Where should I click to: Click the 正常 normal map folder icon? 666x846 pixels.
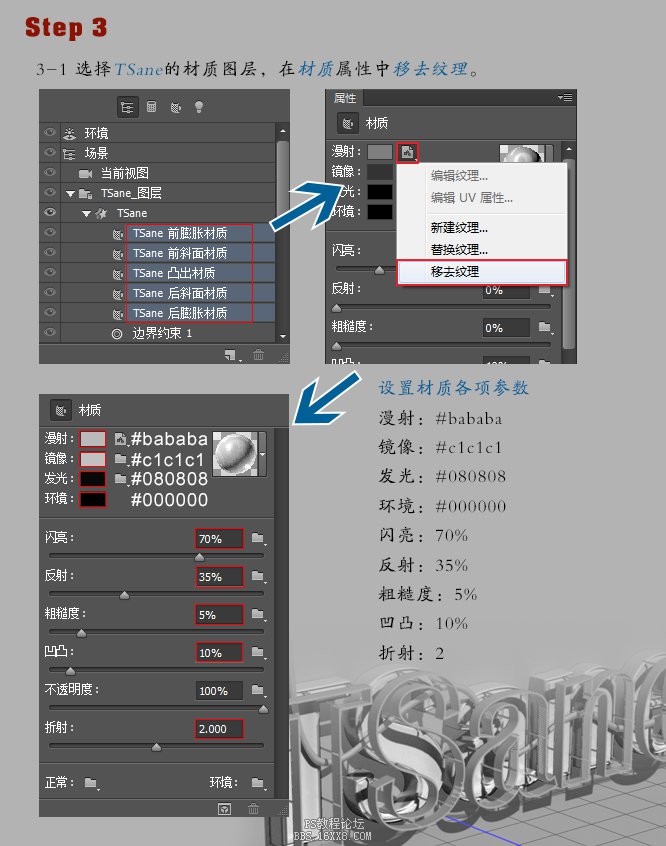[91, 782]
